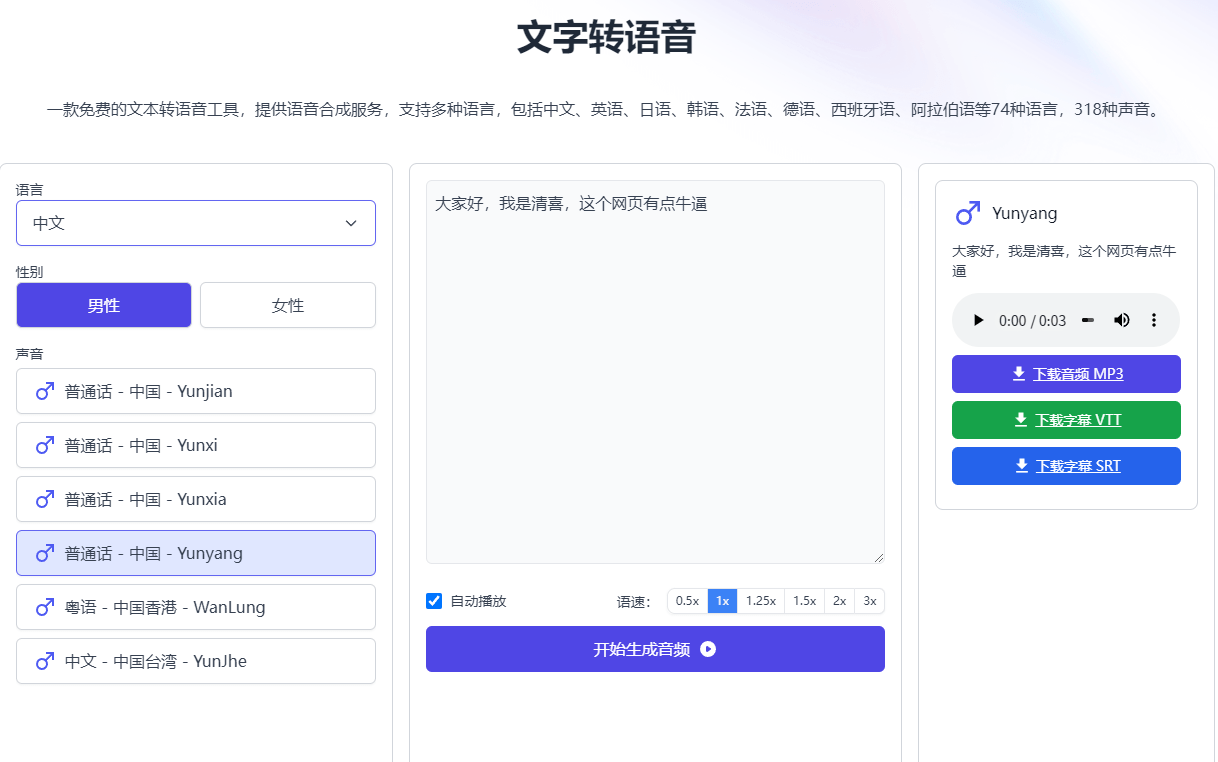Click the 开始生成音频 generate button

click(x=655, y=649)
